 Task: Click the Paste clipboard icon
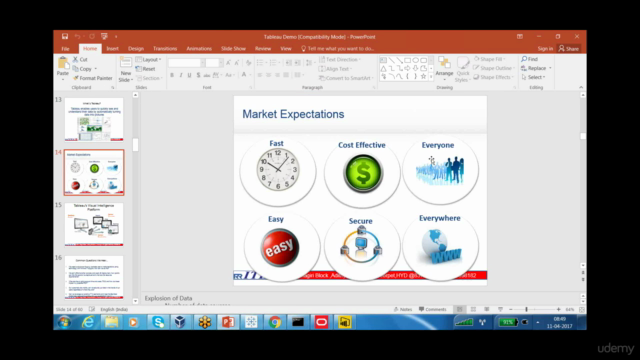[62, 64]
